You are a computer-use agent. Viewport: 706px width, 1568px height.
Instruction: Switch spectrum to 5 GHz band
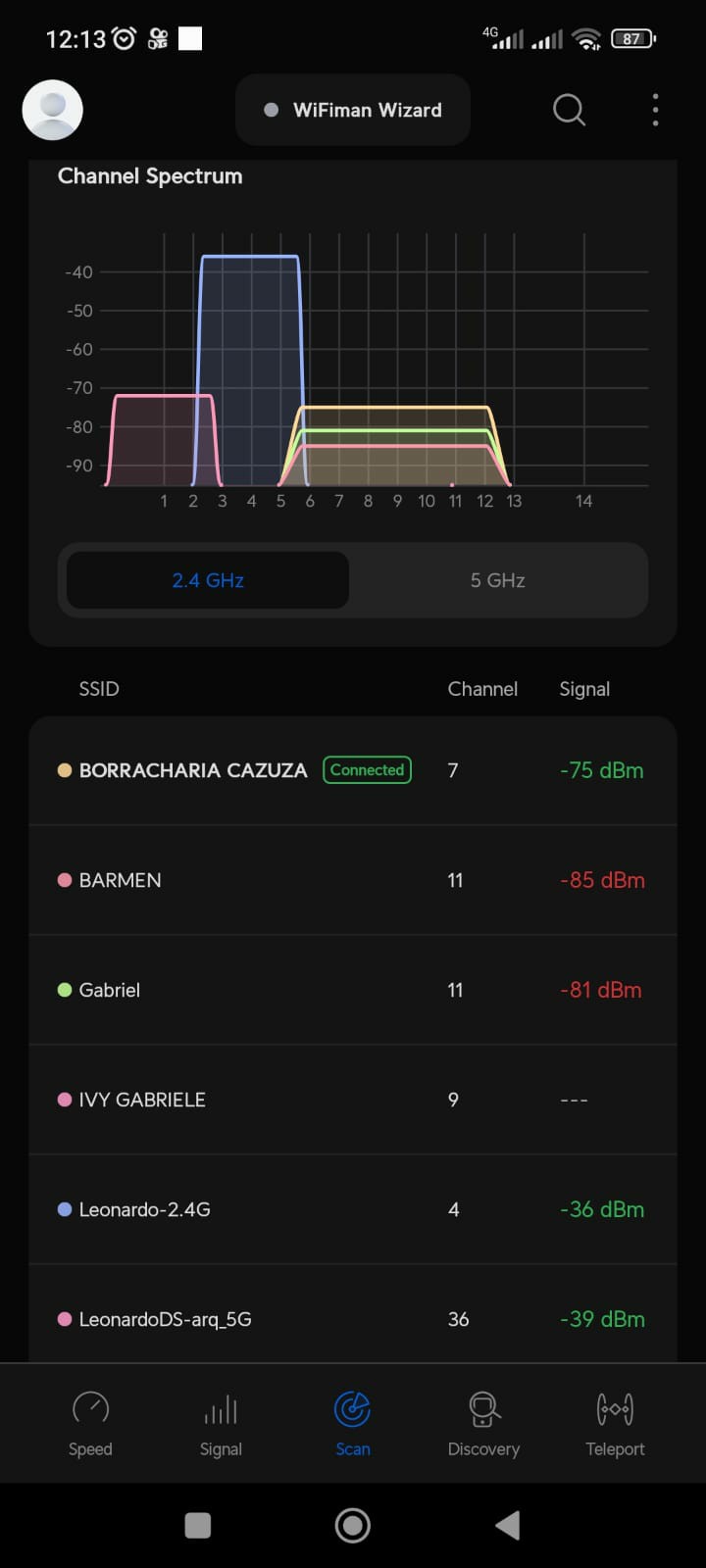pyautogui.click(x=497, y=580)
